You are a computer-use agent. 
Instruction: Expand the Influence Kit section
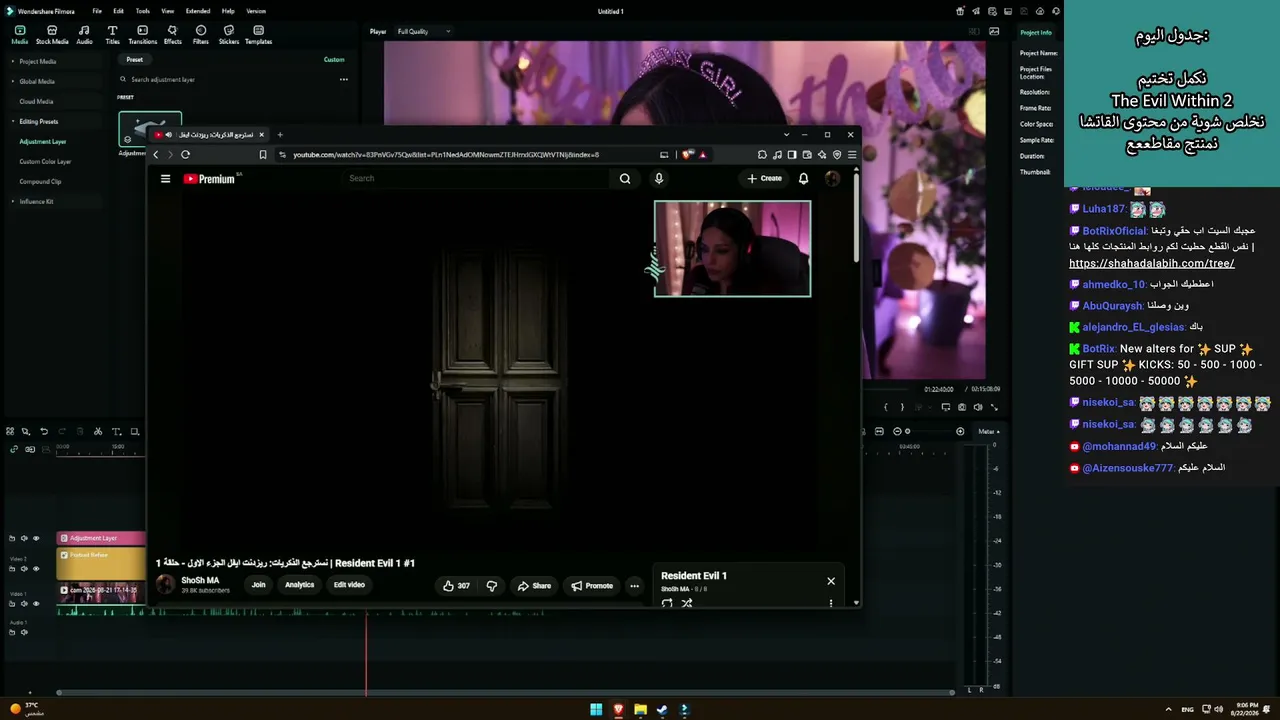[x=13, y=201]
